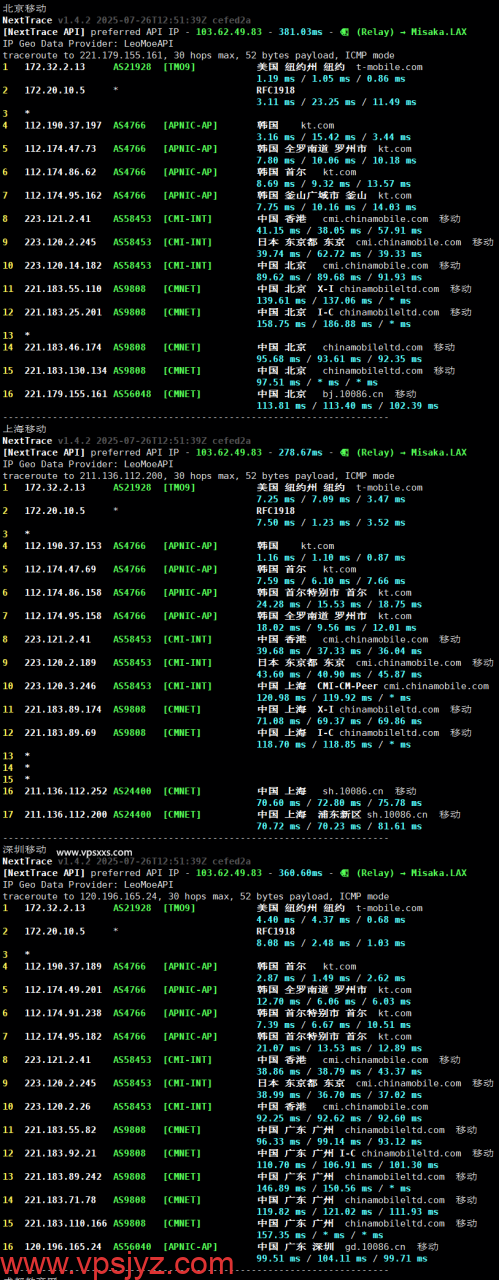The height and width of the screenshot is (1280, 499).
Task: Click IP address 211.136.112.252
Action: [x=66, y=790]
